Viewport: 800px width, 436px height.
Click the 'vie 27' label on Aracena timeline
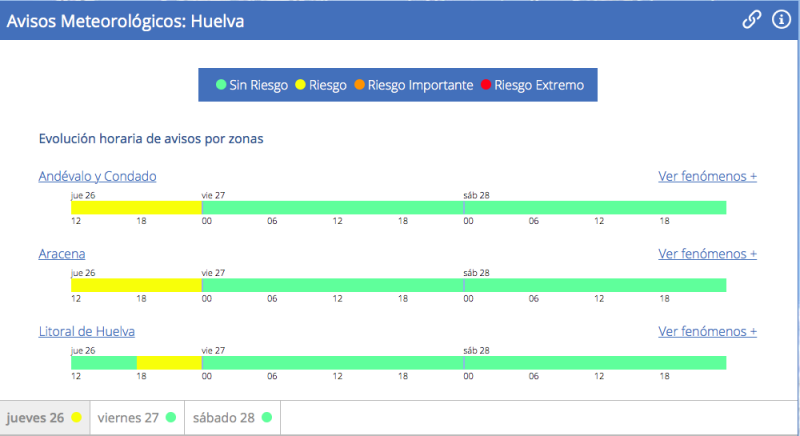click(x=213, y=273)
